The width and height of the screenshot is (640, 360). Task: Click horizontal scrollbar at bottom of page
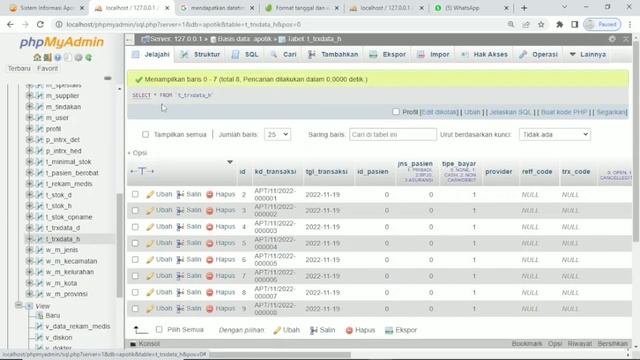coord(280,355)
